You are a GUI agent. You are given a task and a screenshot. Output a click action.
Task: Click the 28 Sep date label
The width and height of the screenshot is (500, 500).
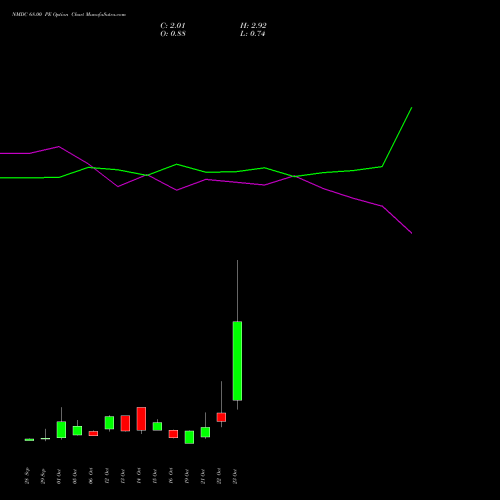(27, 476)
